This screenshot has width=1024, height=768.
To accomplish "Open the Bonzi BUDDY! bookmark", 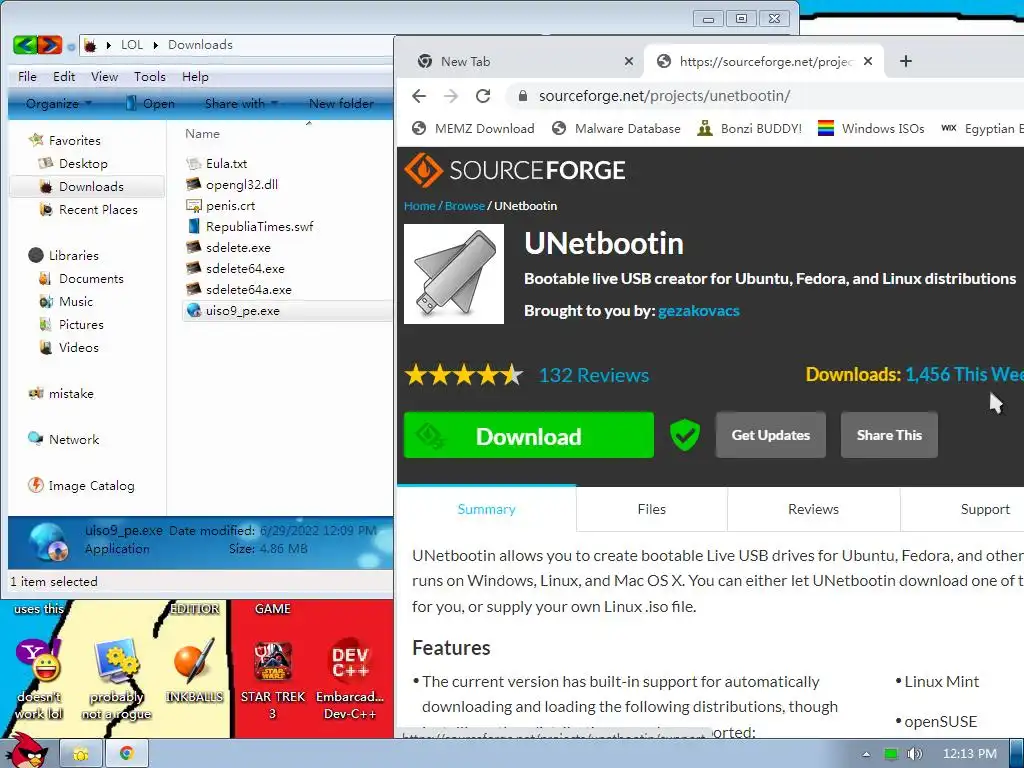I will pos(750,129).
